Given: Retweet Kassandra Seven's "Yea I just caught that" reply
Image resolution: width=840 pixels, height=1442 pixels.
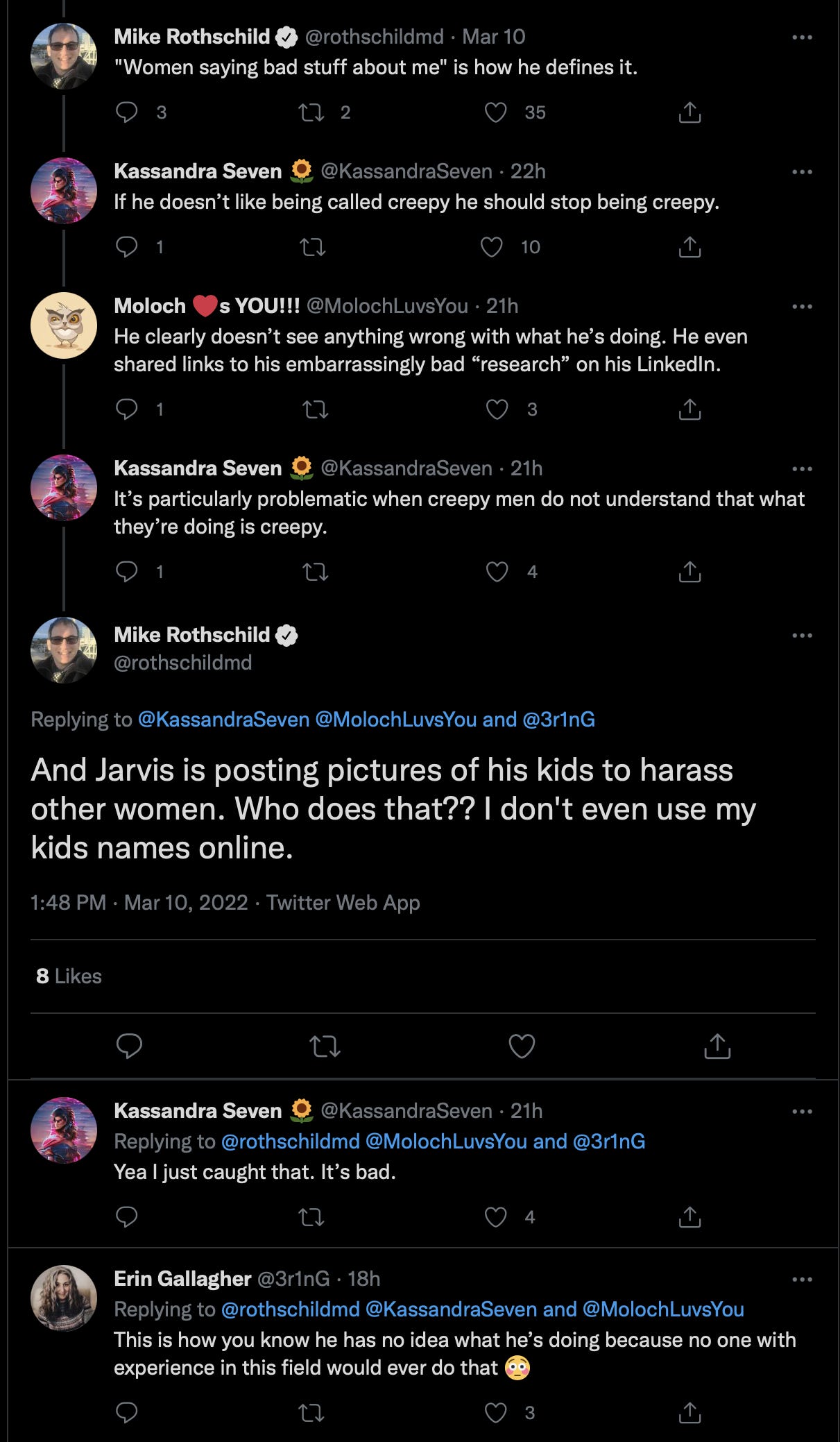Looking at the screenshot, I should (x=311, y=1216).
